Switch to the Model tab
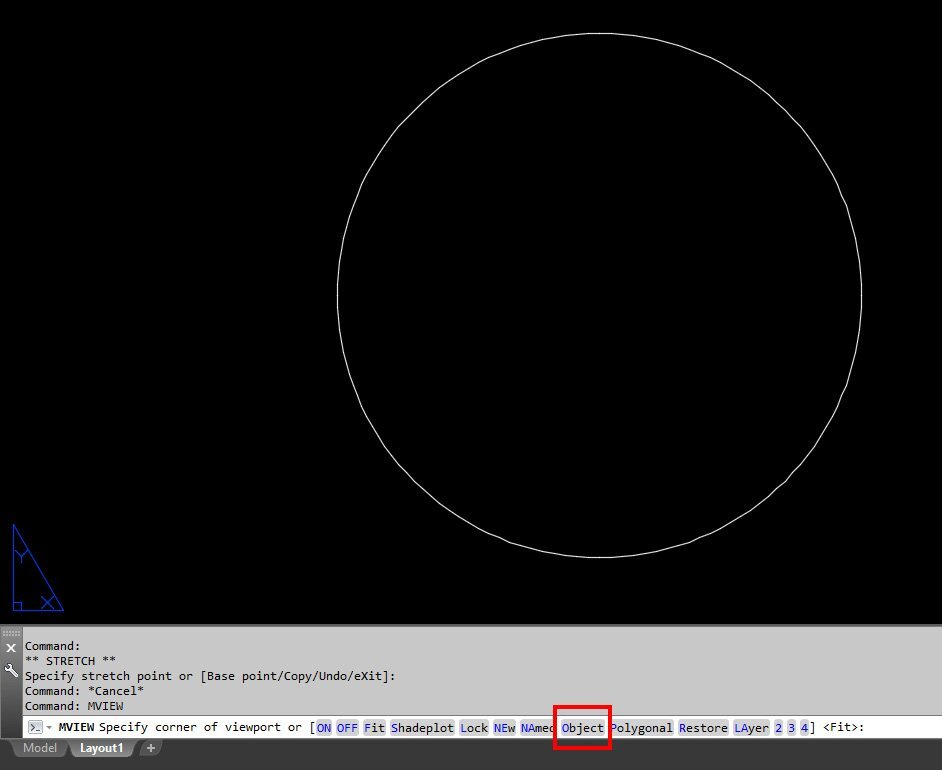Screen dimensions: 942x770 (40, 748)
